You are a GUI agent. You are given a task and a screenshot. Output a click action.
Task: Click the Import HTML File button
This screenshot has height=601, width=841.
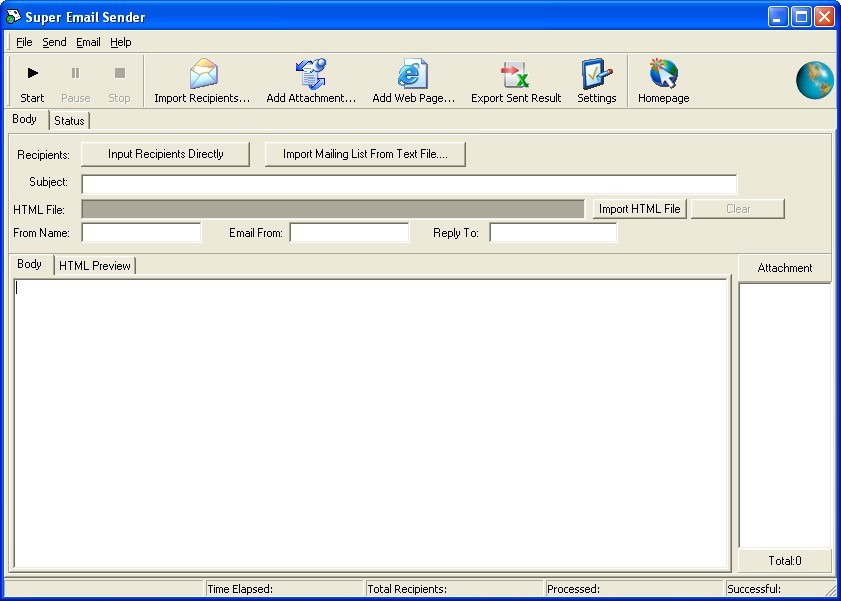tap(639, 209)
